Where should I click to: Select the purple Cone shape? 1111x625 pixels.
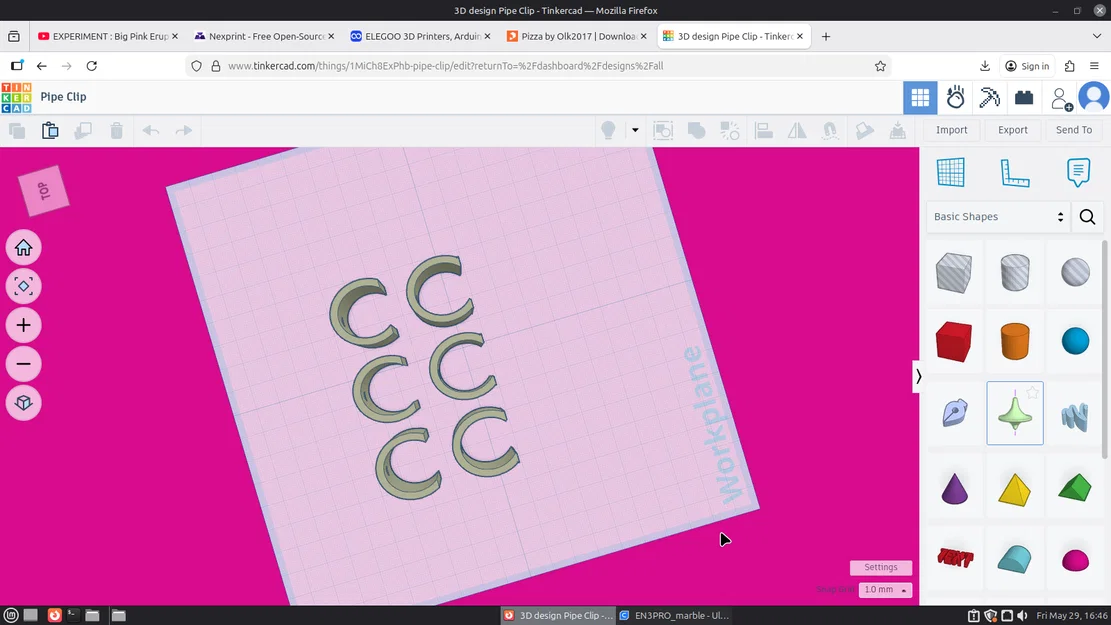pyautogui.click(x=954, y=489)
